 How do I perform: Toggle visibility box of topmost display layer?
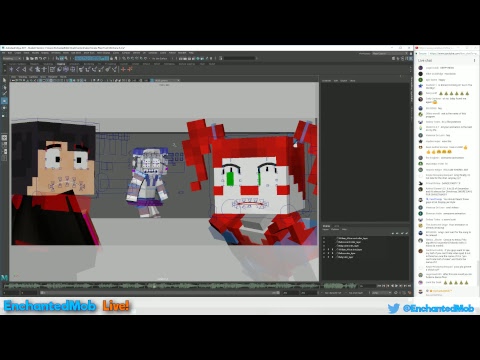coord(324,238)
